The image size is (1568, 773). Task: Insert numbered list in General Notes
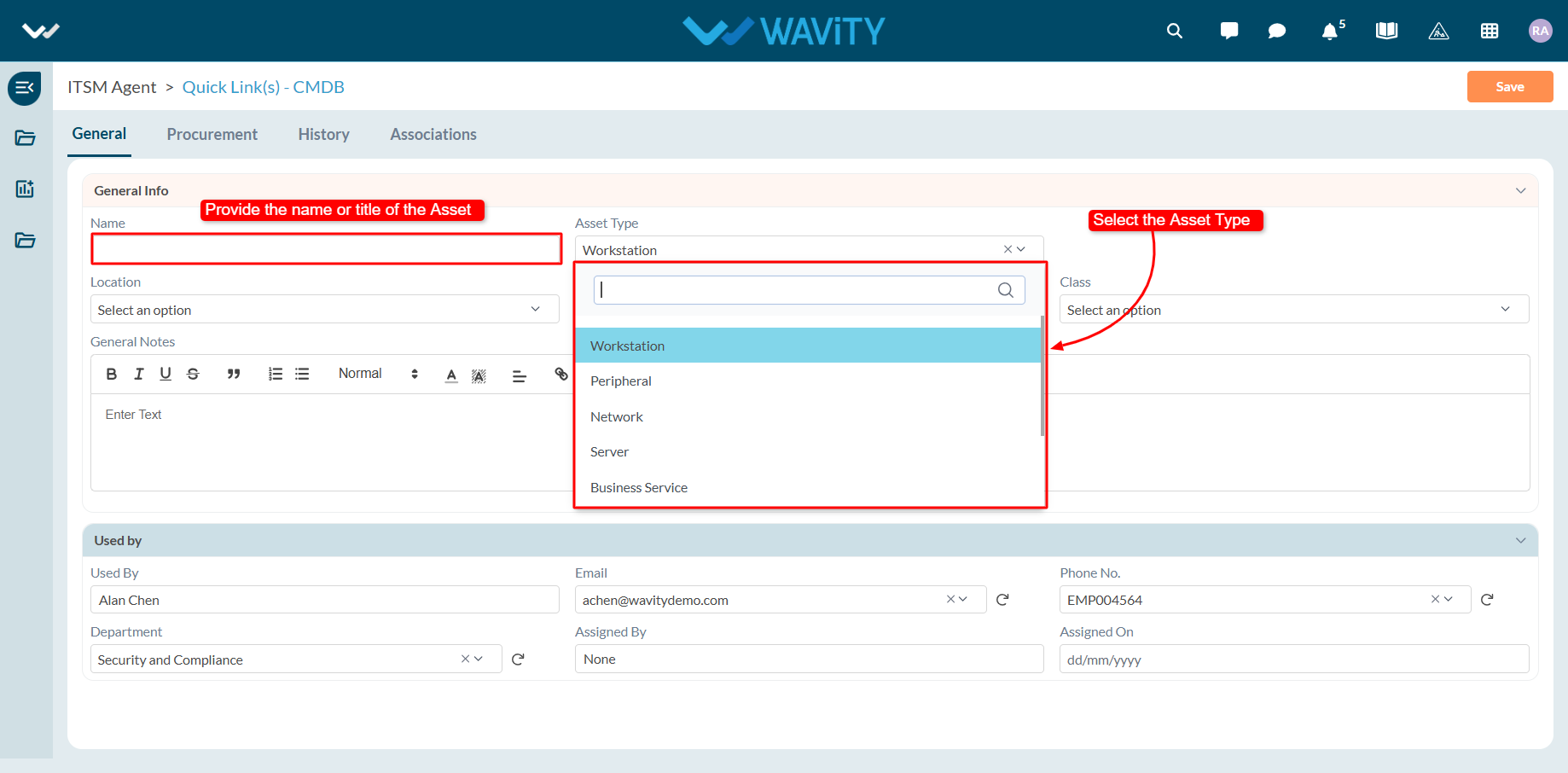(x=275, y=374)
